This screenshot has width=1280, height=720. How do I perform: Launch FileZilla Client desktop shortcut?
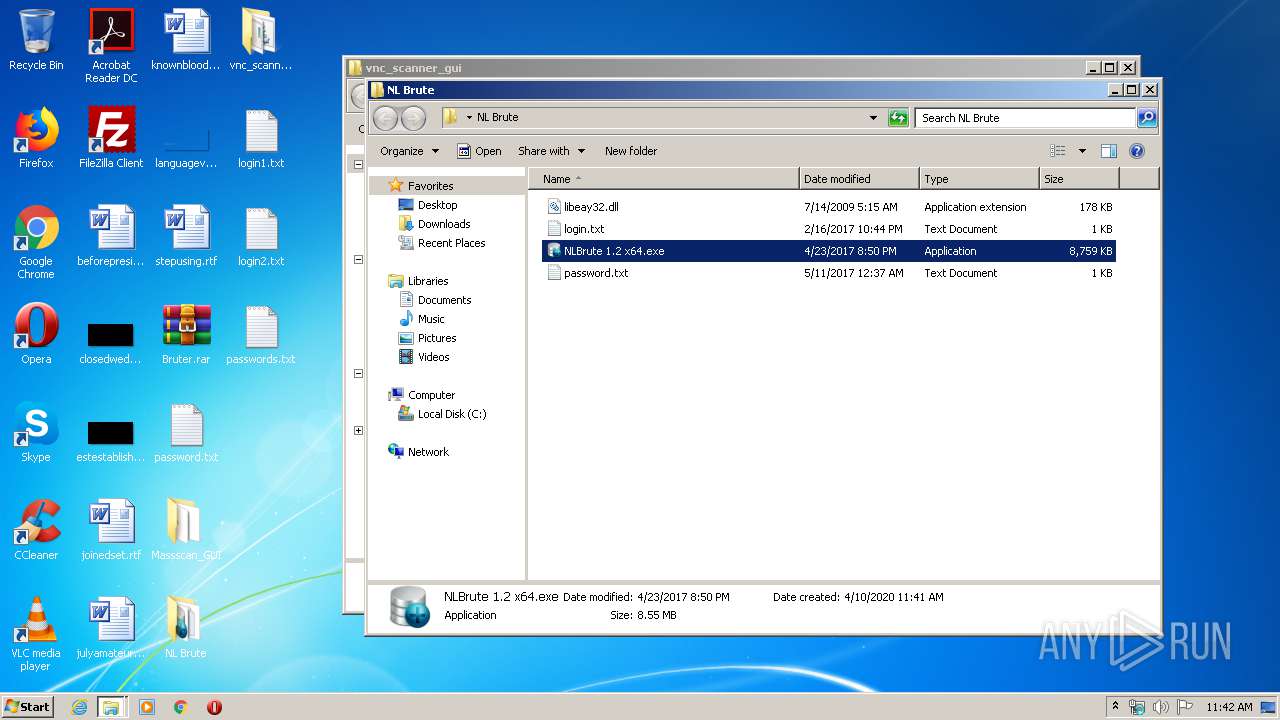pyautogui.click(x=111, y=138)
